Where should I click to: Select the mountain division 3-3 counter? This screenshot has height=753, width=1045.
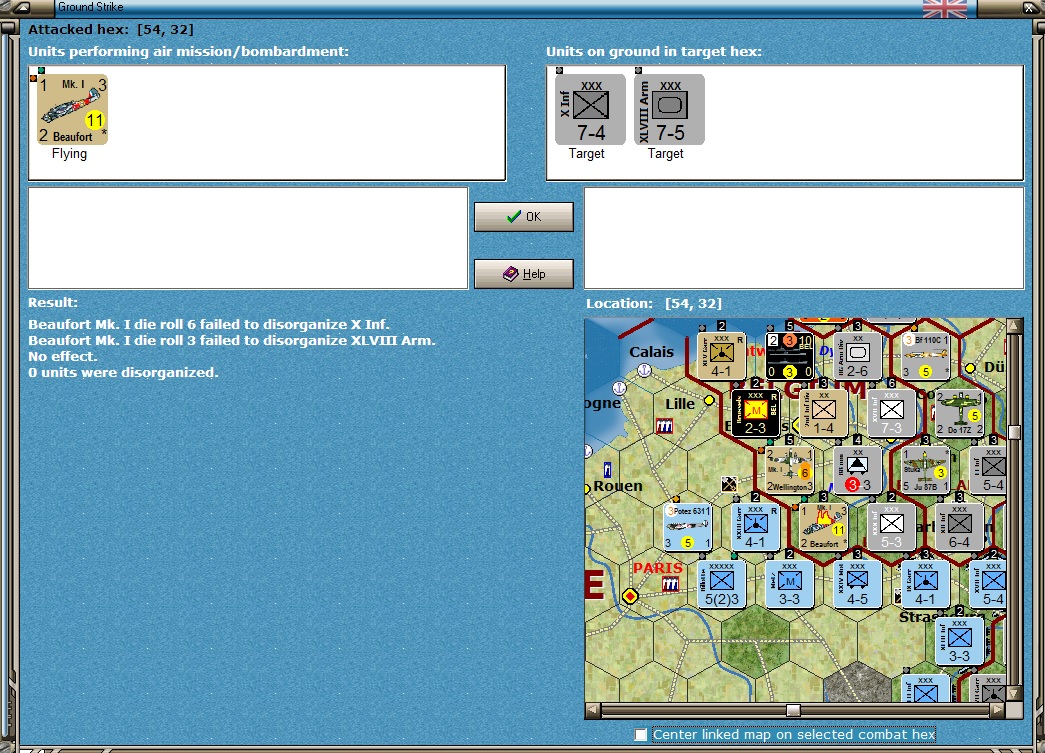point(858,470)
